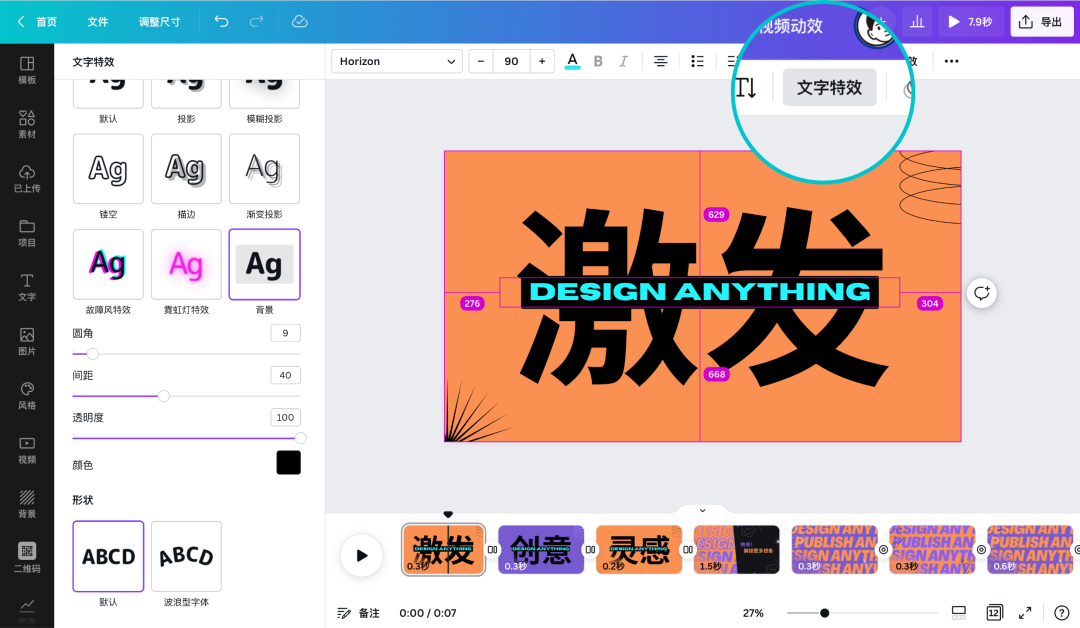Open the 调整尺寸 resize menu
This screenshot has width=1080, height=628.
(160, 22)
